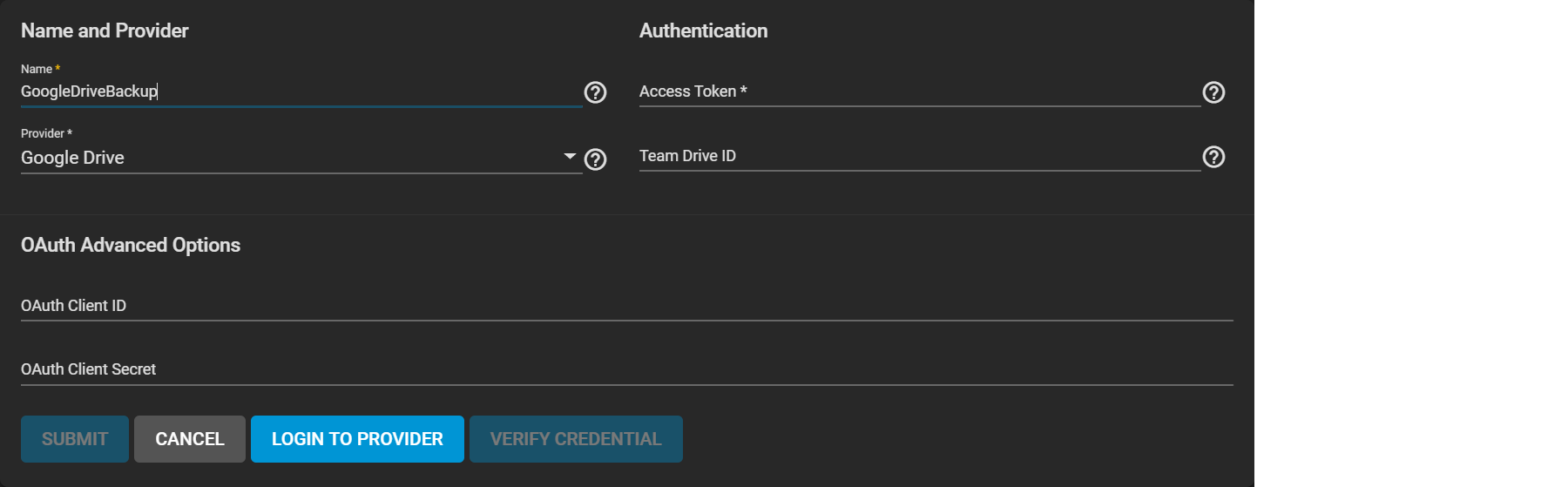Screen dimensions: 1568x487
Task: Click the Team Drive ID help icon
Action: [1213, 157]
